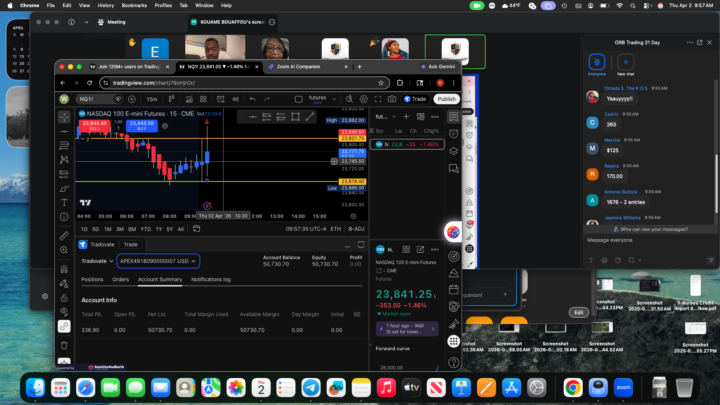Open the Alerts panel in right sidebar
720x405 pixels.
point(454,134)
